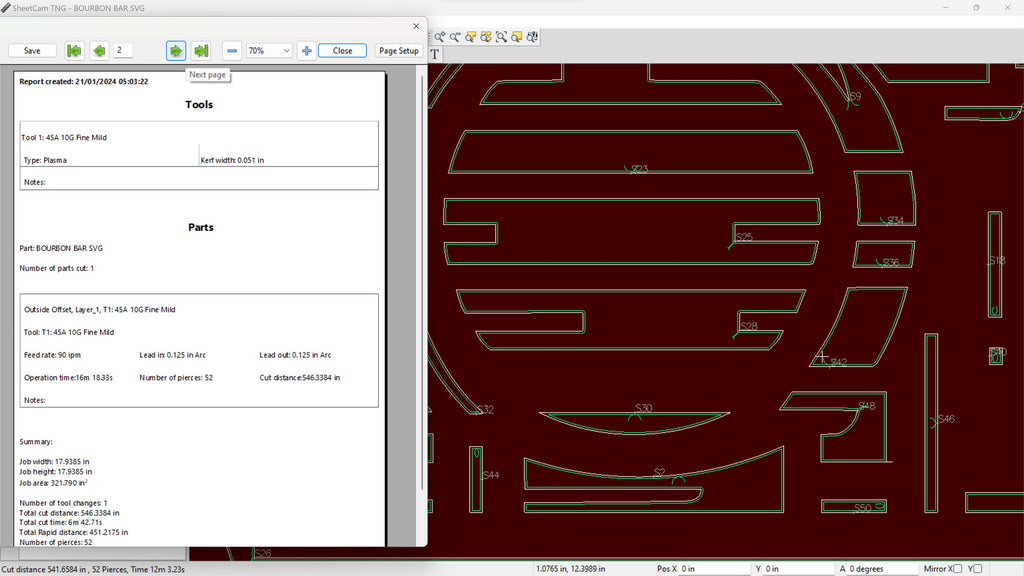
Task: Click the Y position input field
Action: (798, 569)
